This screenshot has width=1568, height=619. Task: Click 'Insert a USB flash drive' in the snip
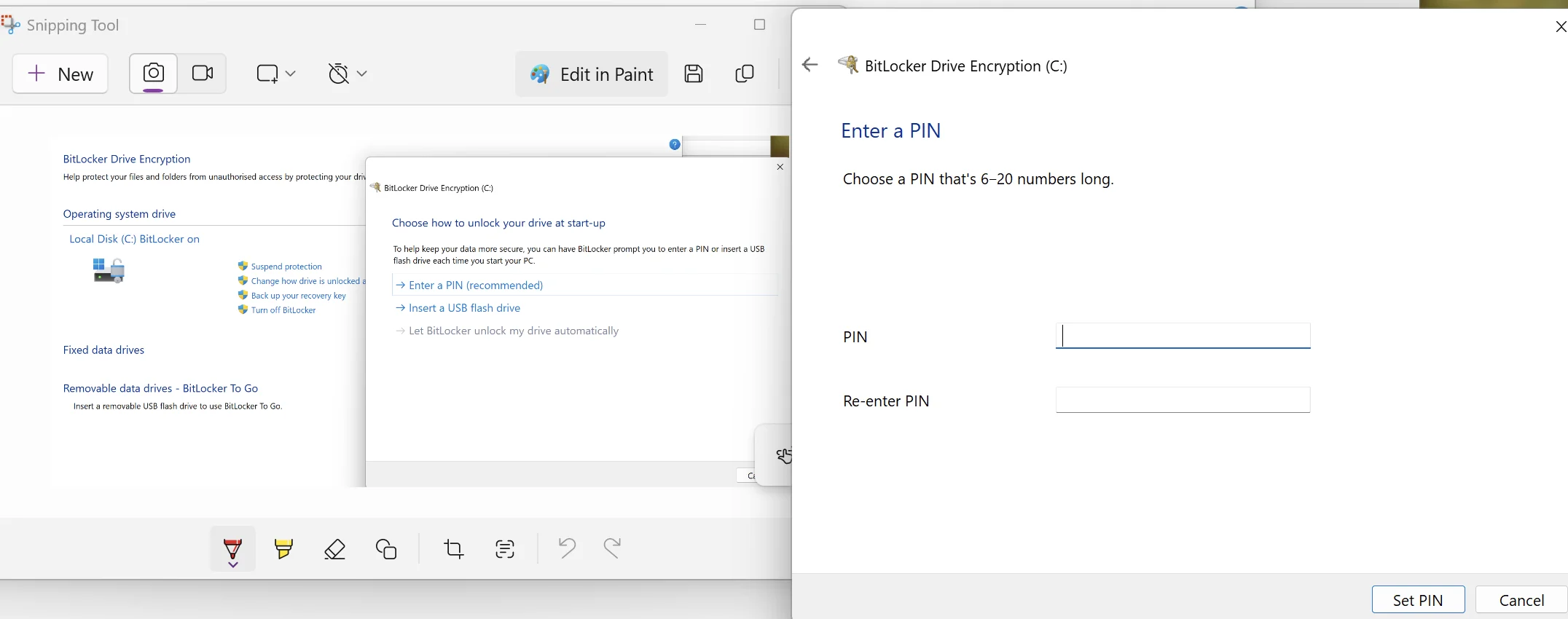click(465, 308)
